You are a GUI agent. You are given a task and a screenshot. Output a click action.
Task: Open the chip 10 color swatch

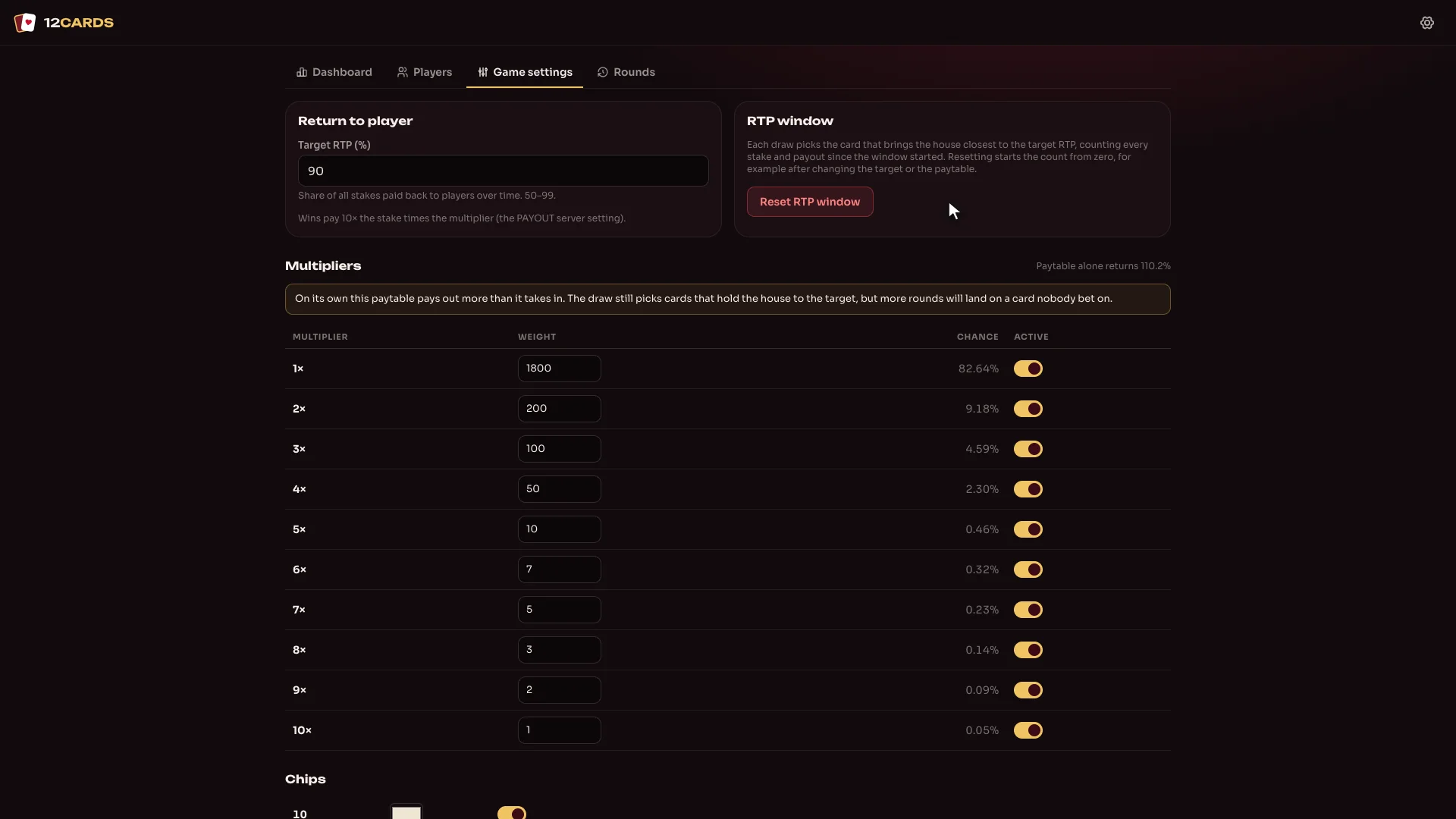406,812
